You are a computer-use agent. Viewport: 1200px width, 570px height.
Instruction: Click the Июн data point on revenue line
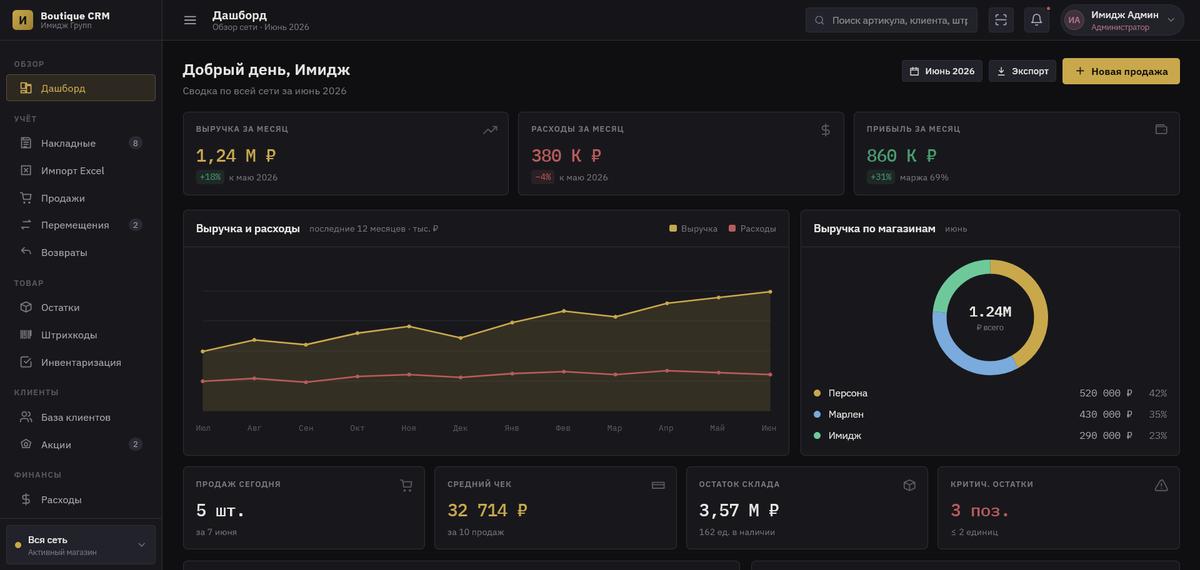tap(770, 292)
